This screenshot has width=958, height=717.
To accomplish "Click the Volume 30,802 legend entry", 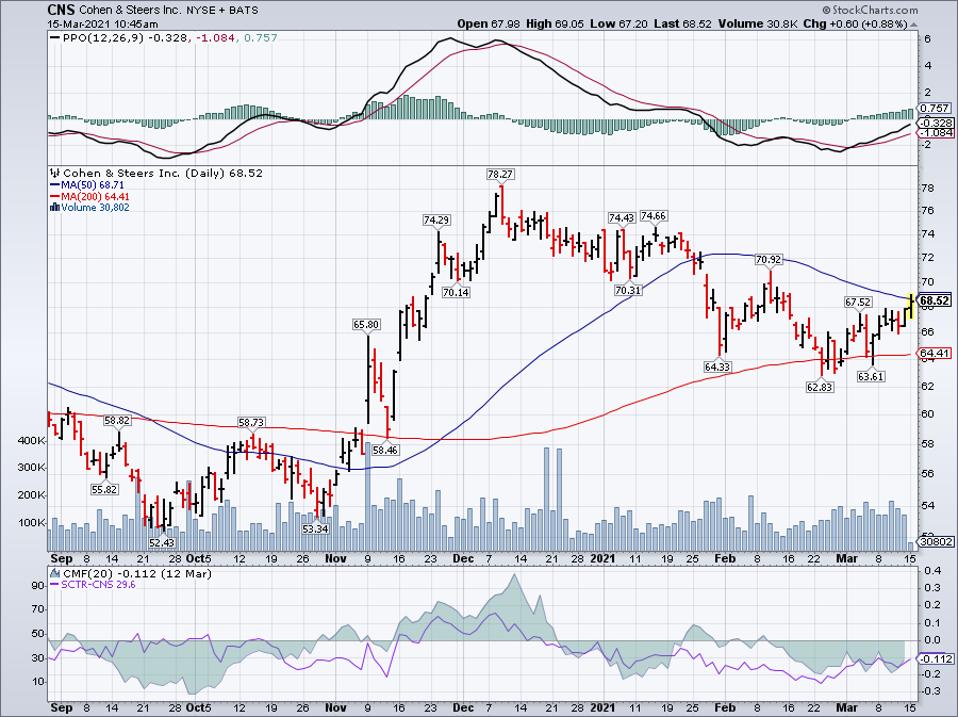I will pyautogui.click(x=95, y=207).
